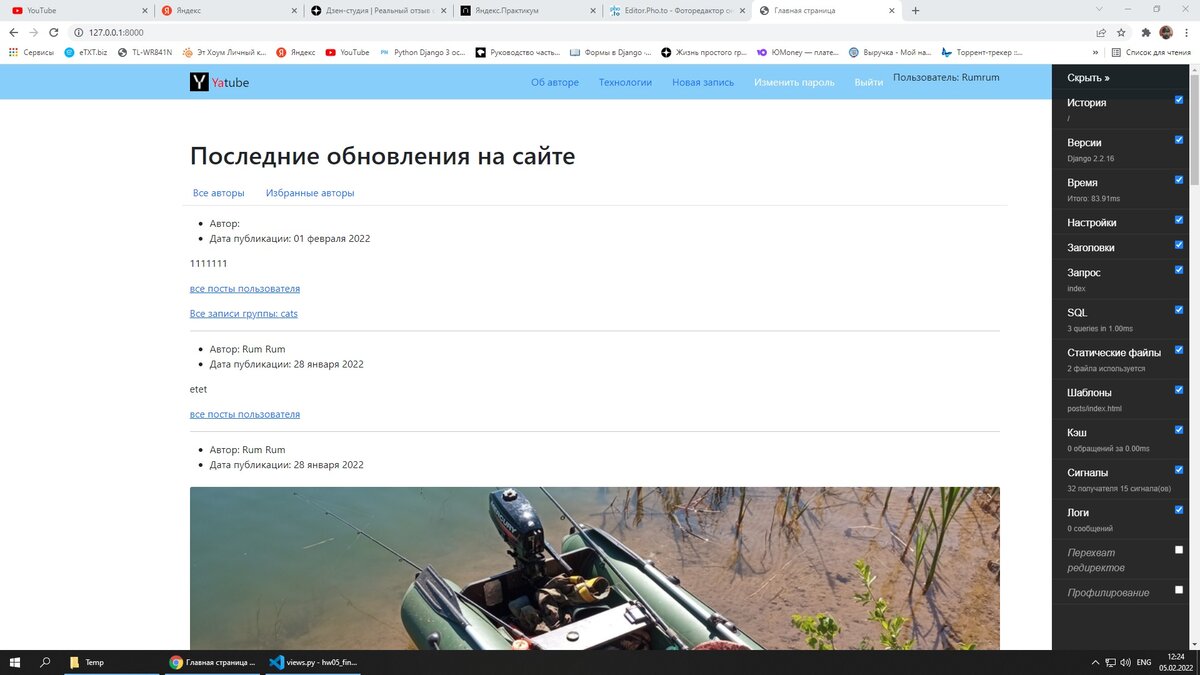Switch to the Яндекс.Практикум tab

coord(525,11)
